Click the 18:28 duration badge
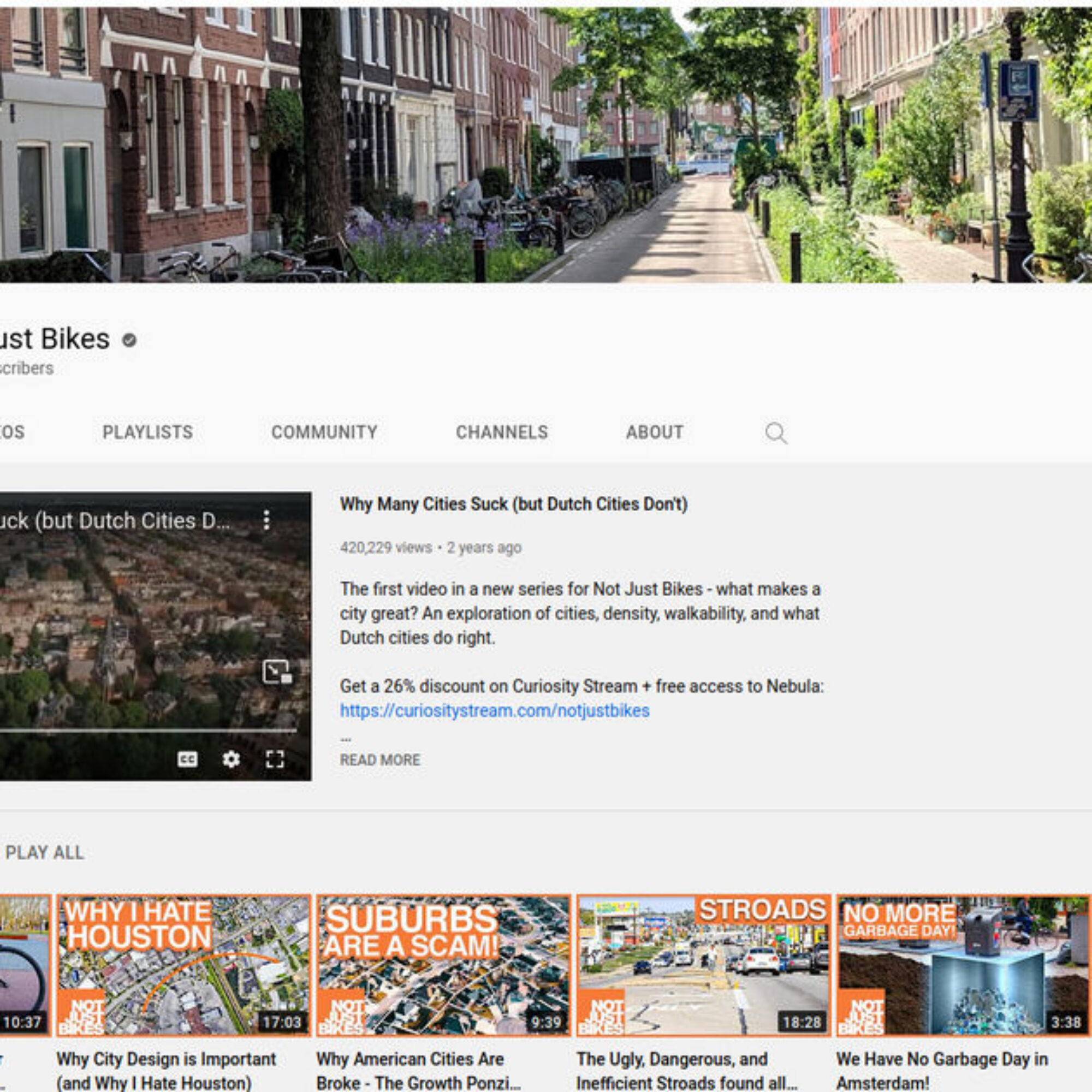 tap(802, 1023)
